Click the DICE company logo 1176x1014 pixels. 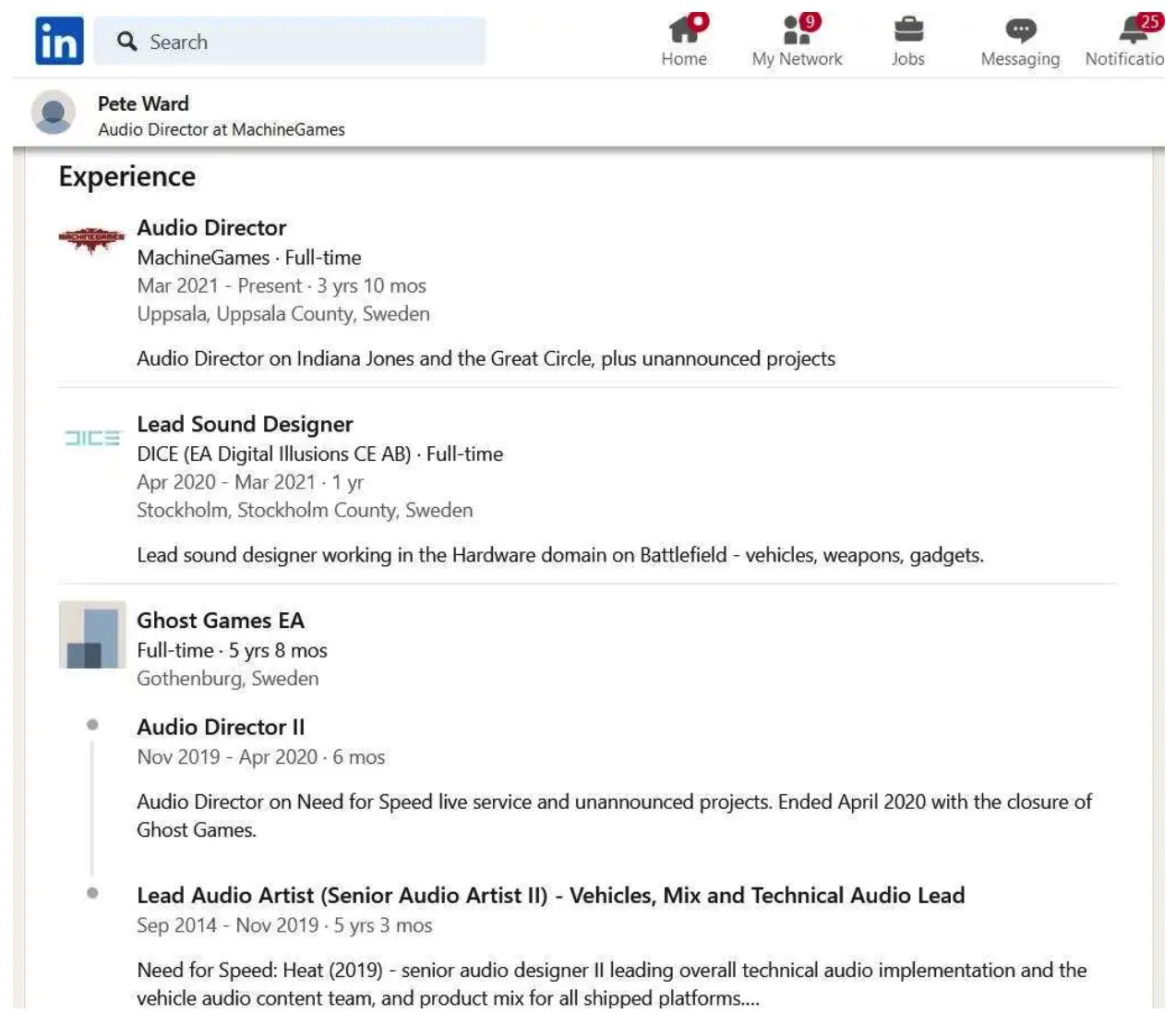tap(91, 438)
